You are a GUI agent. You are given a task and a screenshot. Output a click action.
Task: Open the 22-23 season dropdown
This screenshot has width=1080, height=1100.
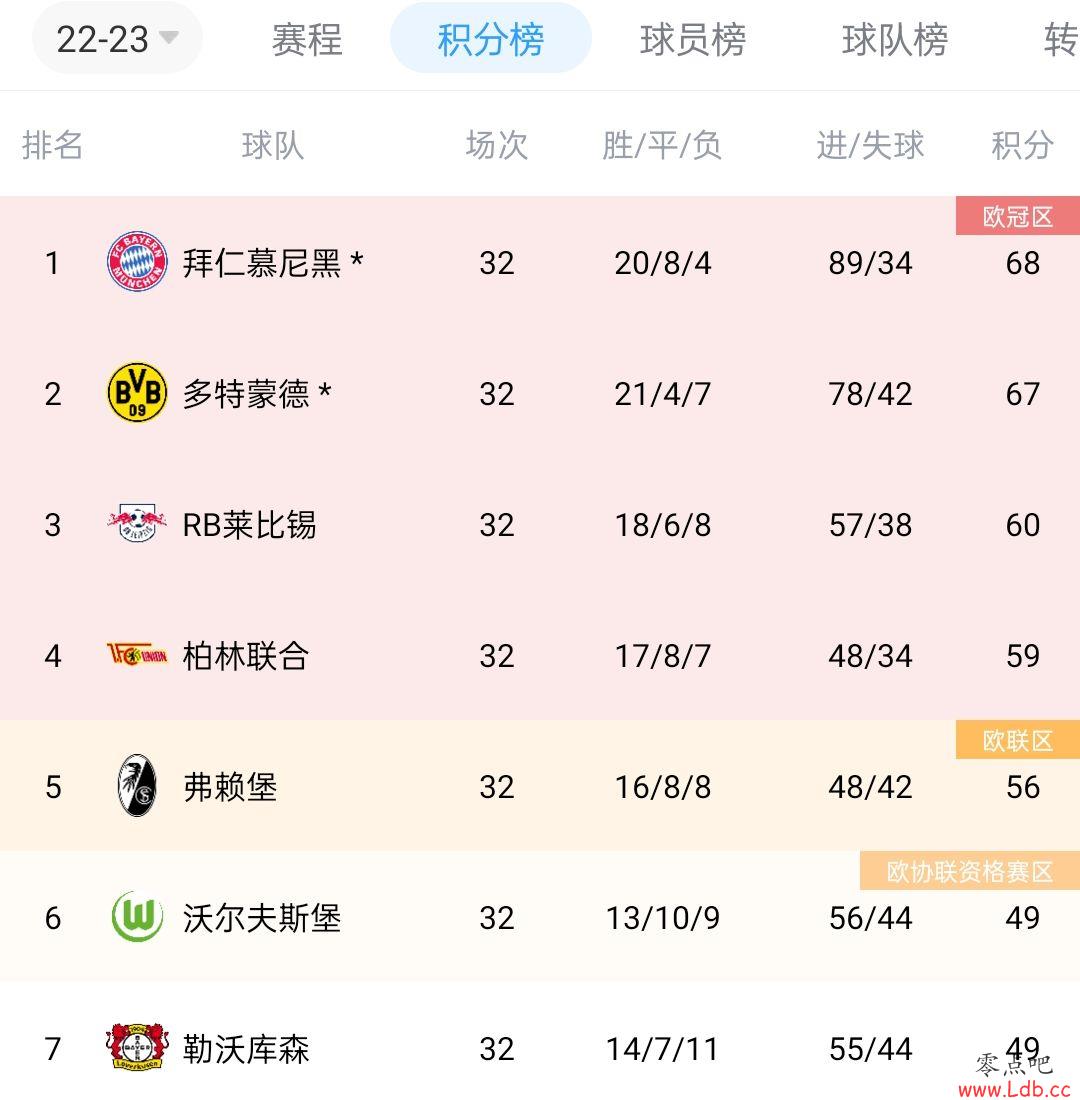click(x=117, y=39)
